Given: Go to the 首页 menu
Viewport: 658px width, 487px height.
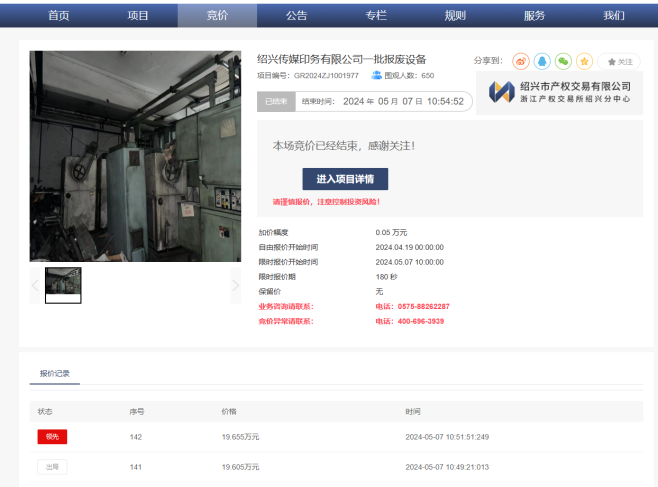Looking at the screenshot, I should point(58,16).
